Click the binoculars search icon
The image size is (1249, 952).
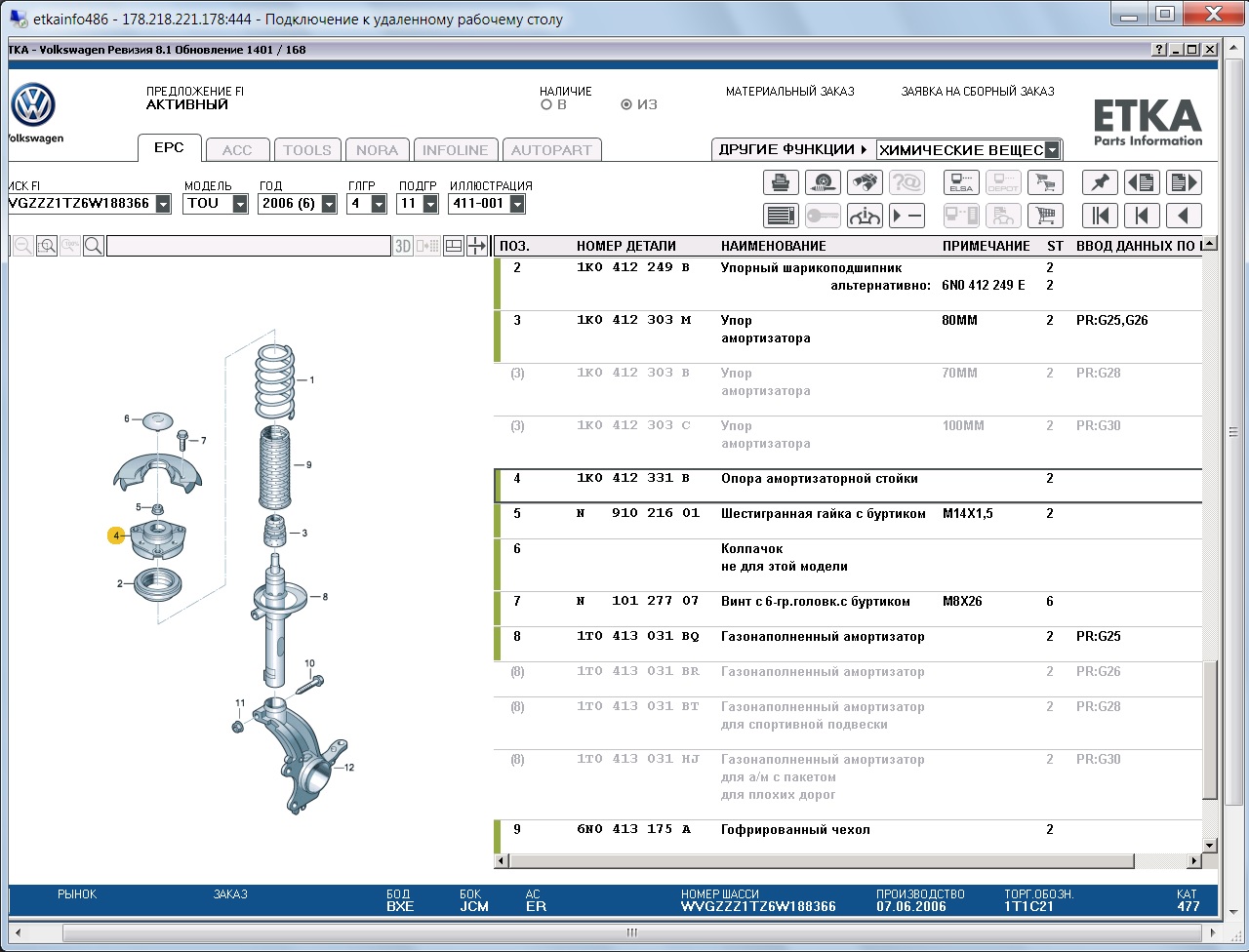[865, 182]
